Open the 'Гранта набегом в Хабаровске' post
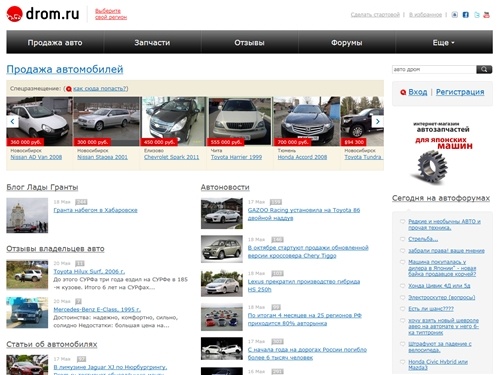This screenshot has width=500, height=375. pos(95,210)
